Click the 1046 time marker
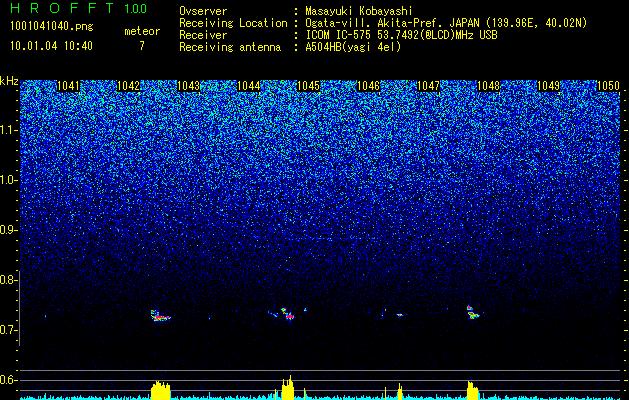 tap(368, 85)
